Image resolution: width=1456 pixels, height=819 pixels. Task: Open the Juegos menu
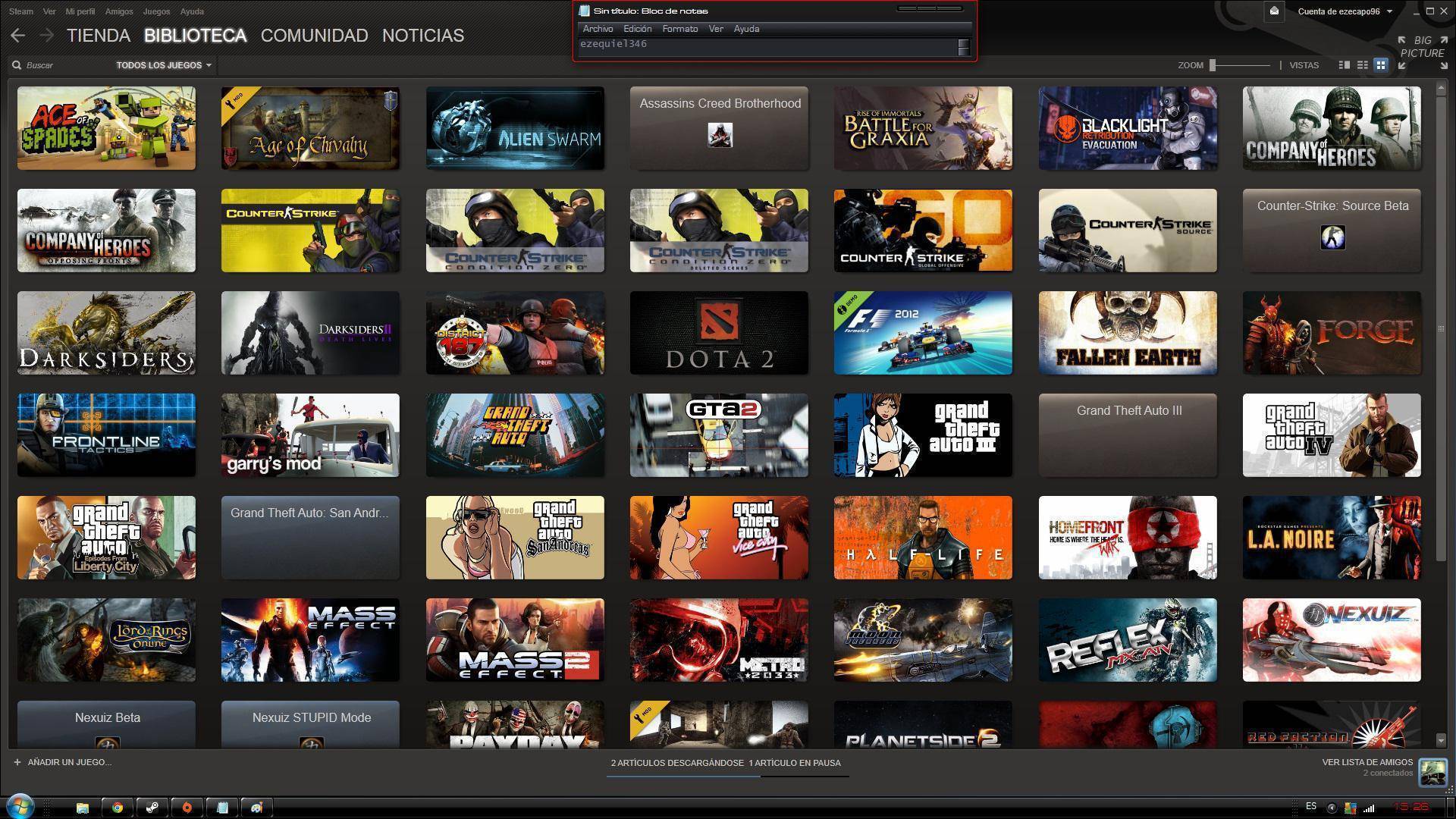click(156, 11)
